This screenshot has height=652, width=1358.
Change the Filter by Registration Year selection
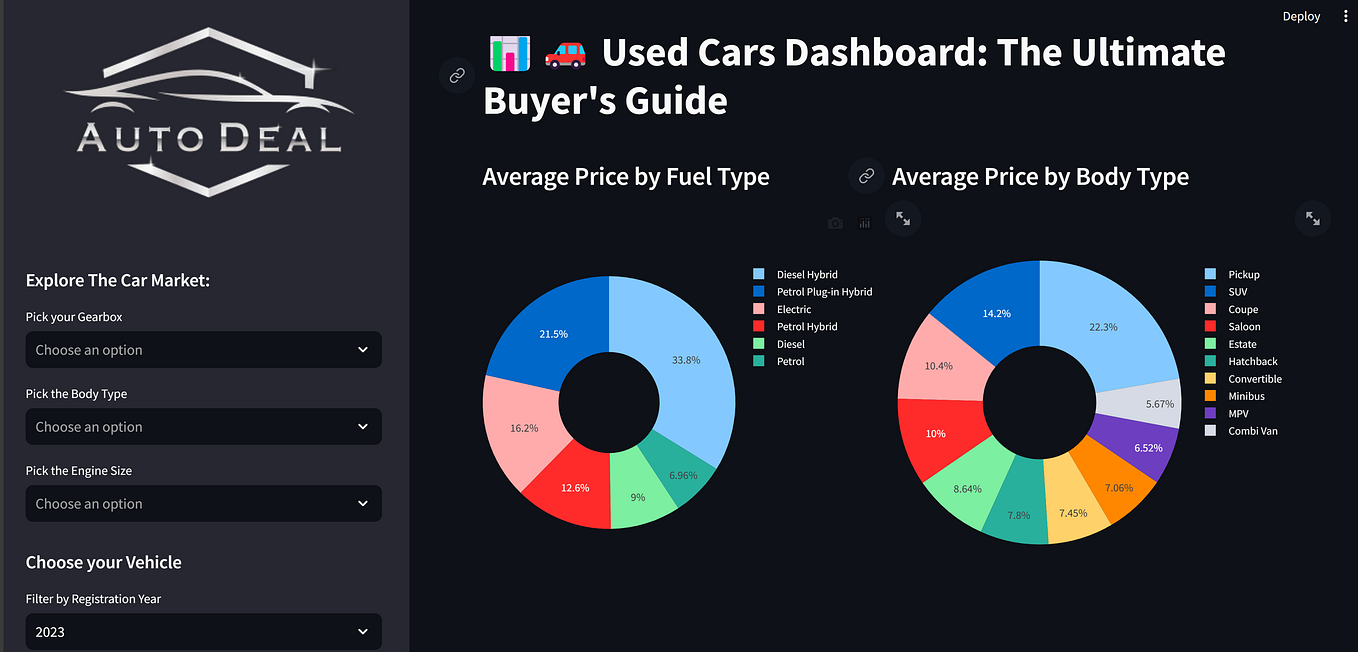(203, 631)
